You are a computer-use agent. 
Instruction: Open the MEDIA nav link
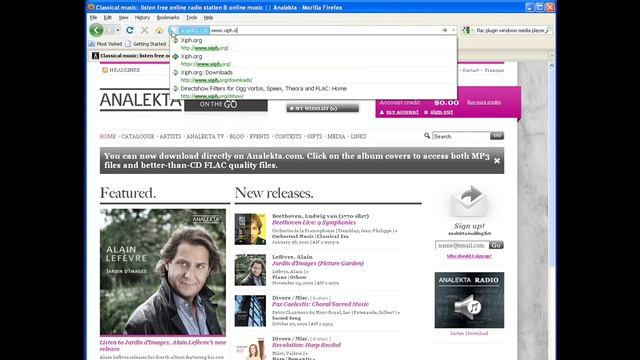click(336, 136)
